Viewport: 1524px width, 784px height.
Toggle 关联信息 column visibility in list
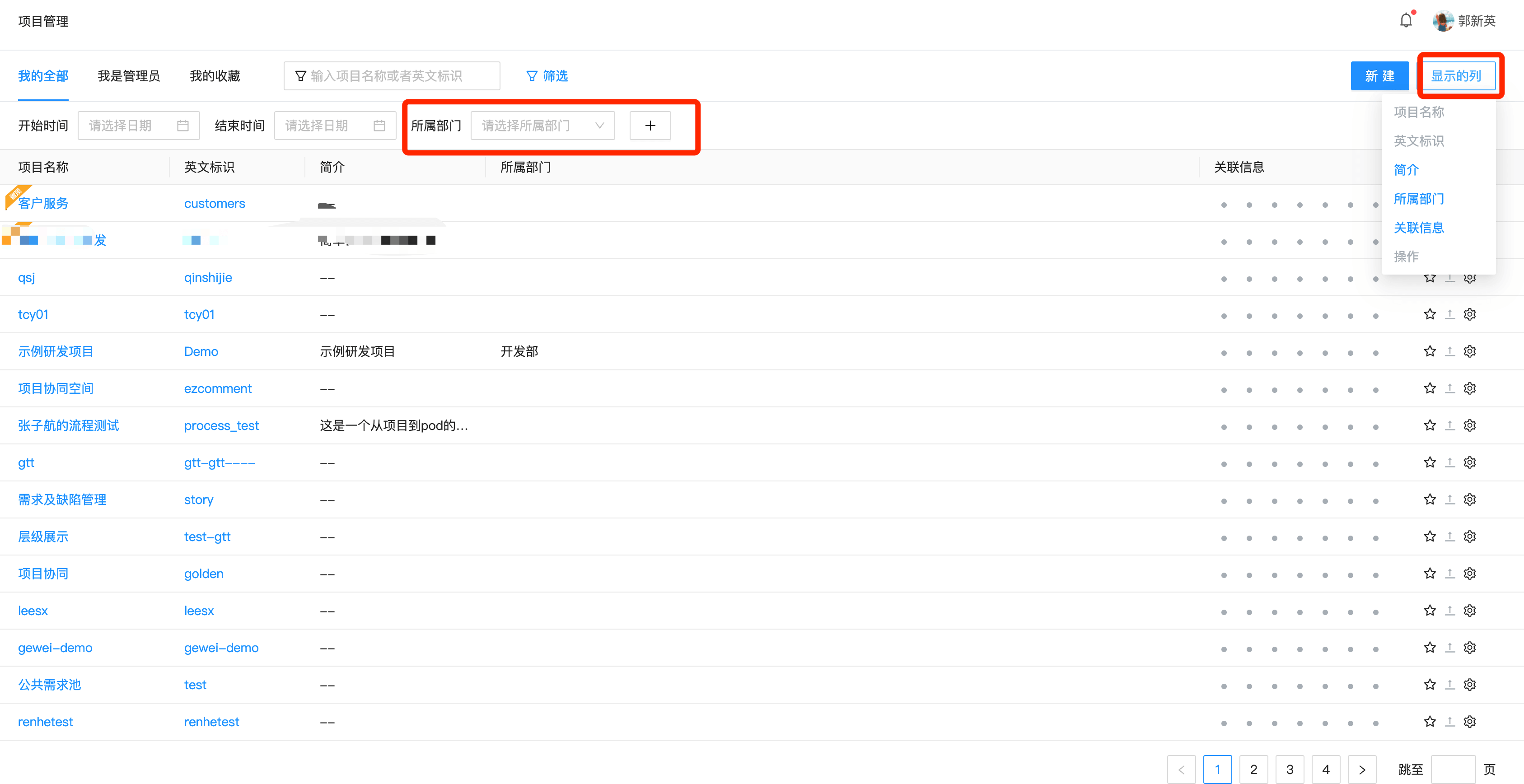pyautogui.click(x=1438, y=228)
